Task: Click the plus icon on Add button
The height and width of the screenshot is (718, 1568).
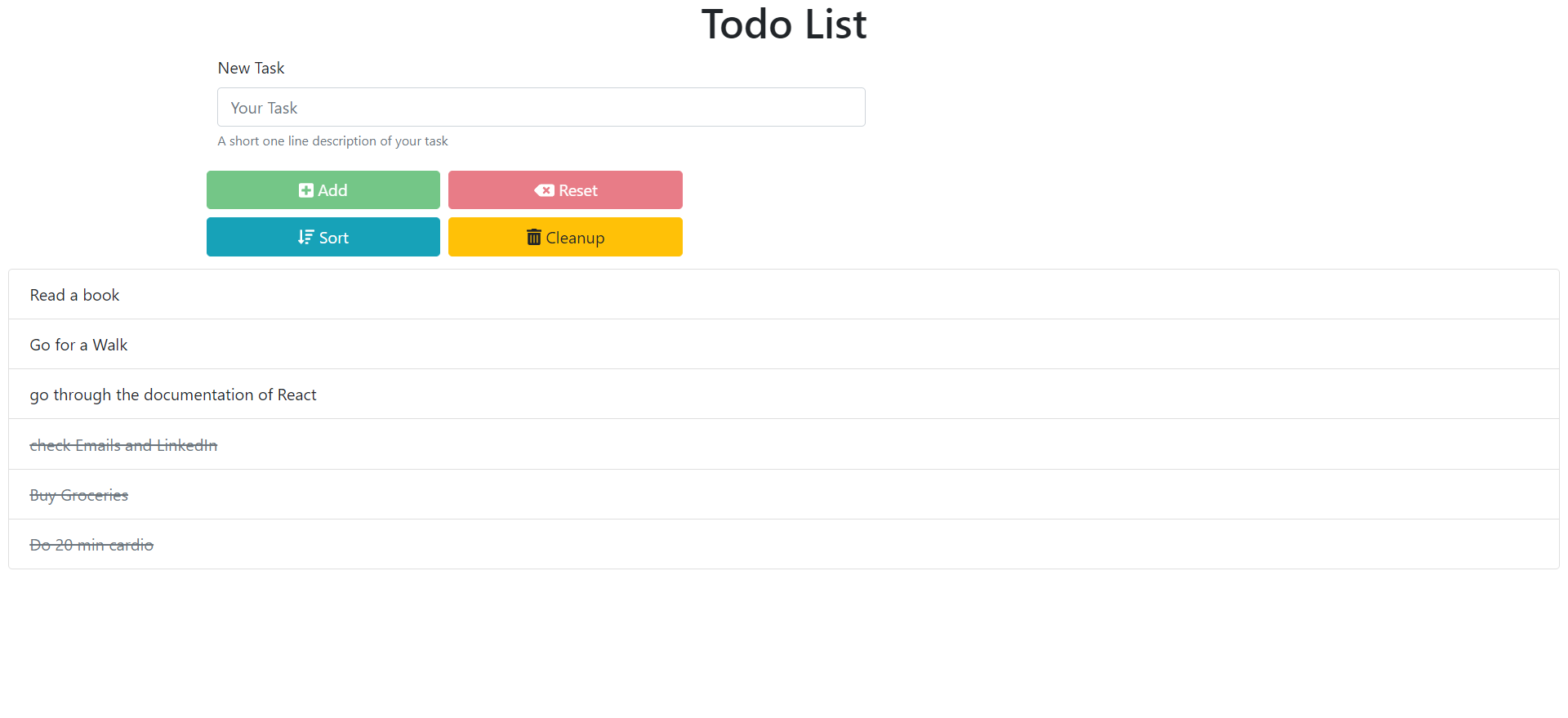Action: click(x=306, y=190)
